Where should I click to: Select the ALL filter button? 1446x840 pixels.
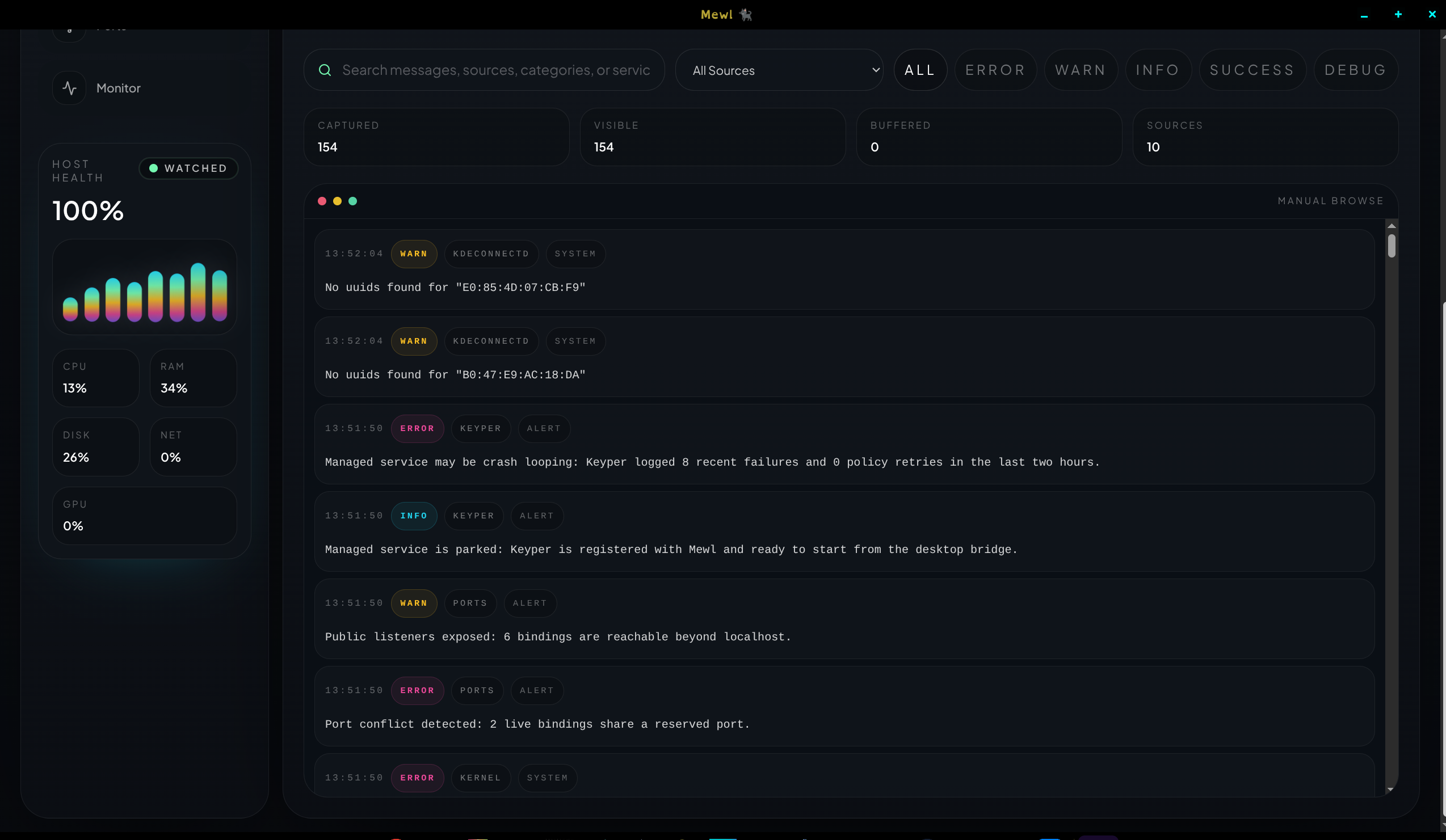[x=920, y=69]
